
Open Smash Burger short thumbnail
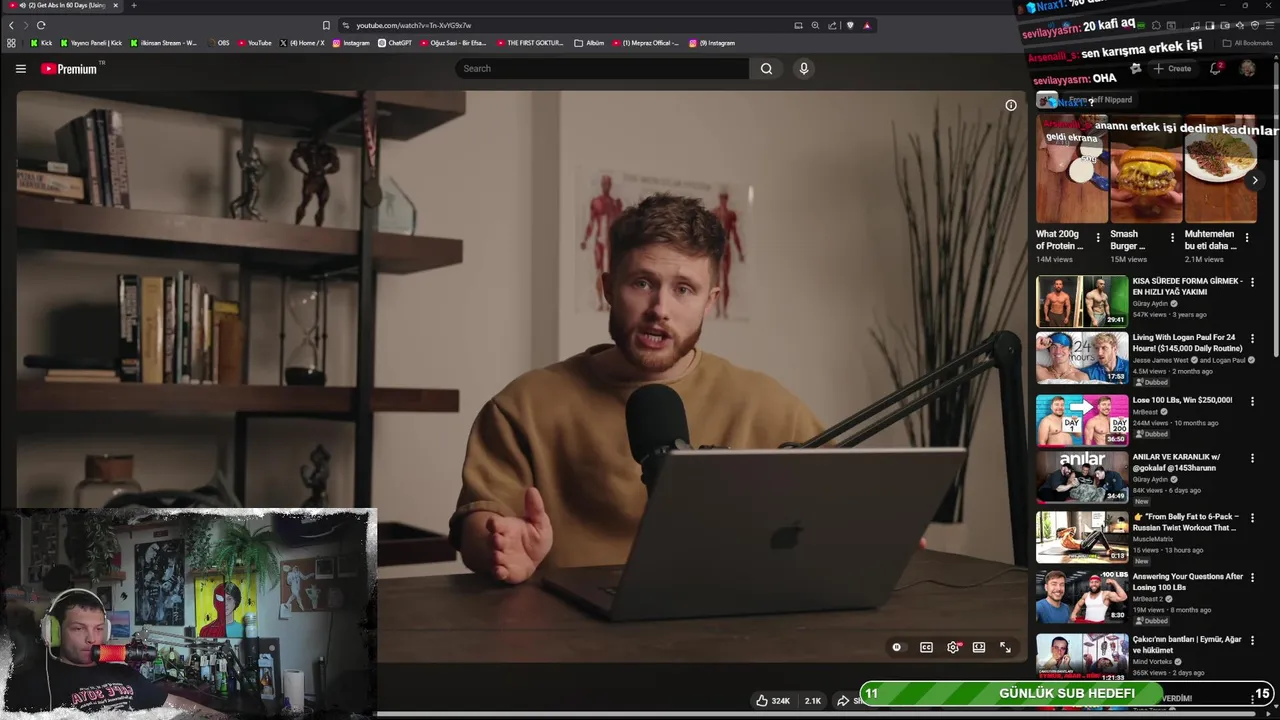click(x=1146, y=168)
